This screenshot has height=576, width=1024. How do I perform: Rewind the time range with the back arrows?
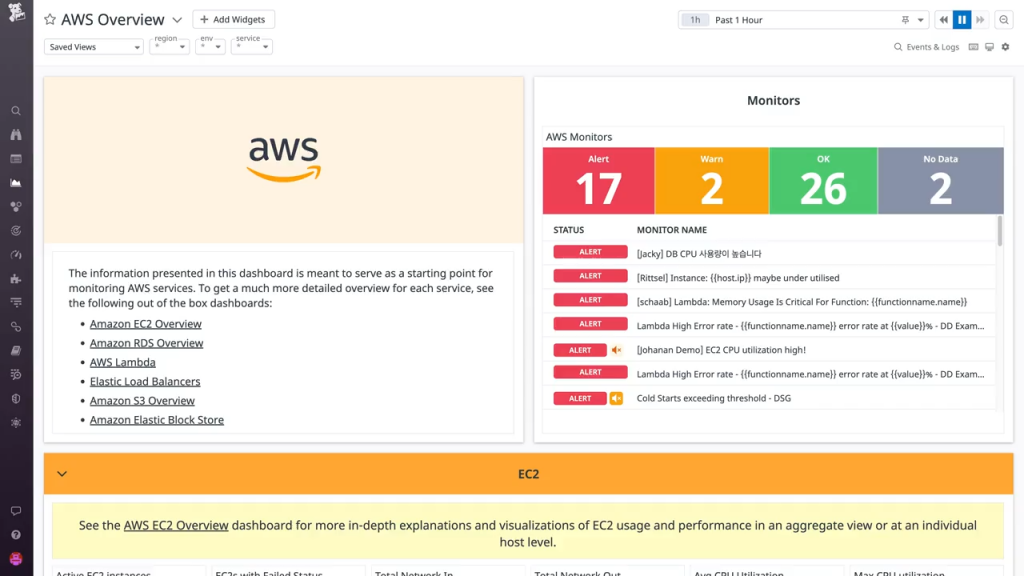click(944, 19)
